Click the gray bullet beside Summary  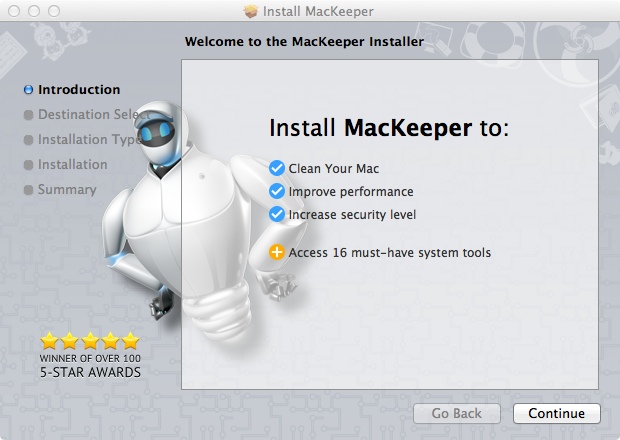pyautogui.click(x=28, y=190)
